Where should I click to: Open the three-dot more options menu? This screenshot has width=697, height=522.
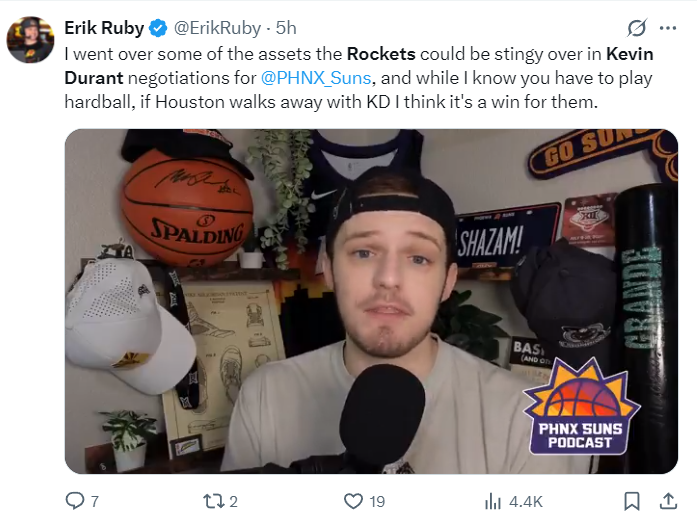[x=668, y=28]
